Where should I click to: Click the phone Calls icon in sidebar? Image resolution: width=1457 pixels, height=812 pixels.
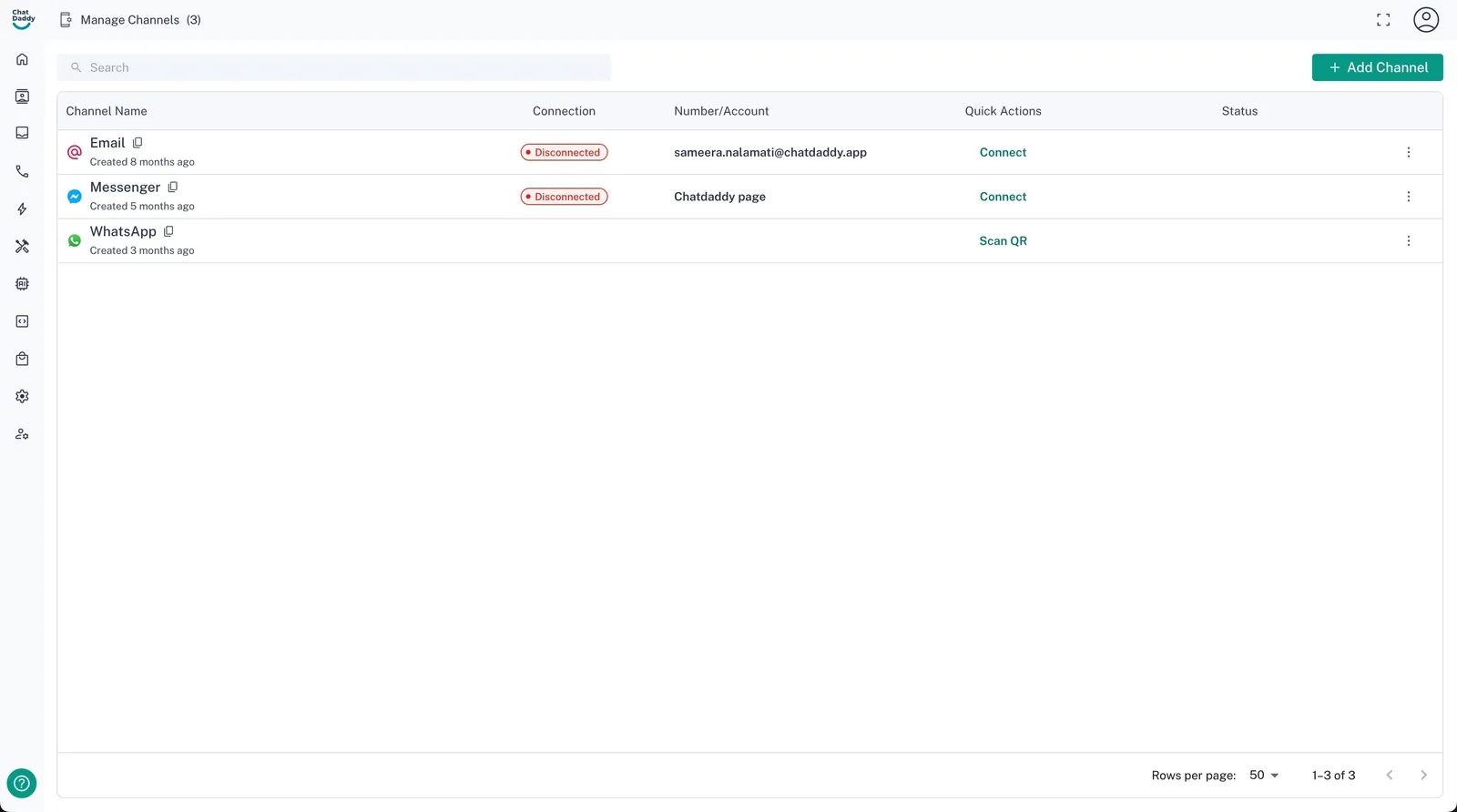22,171
